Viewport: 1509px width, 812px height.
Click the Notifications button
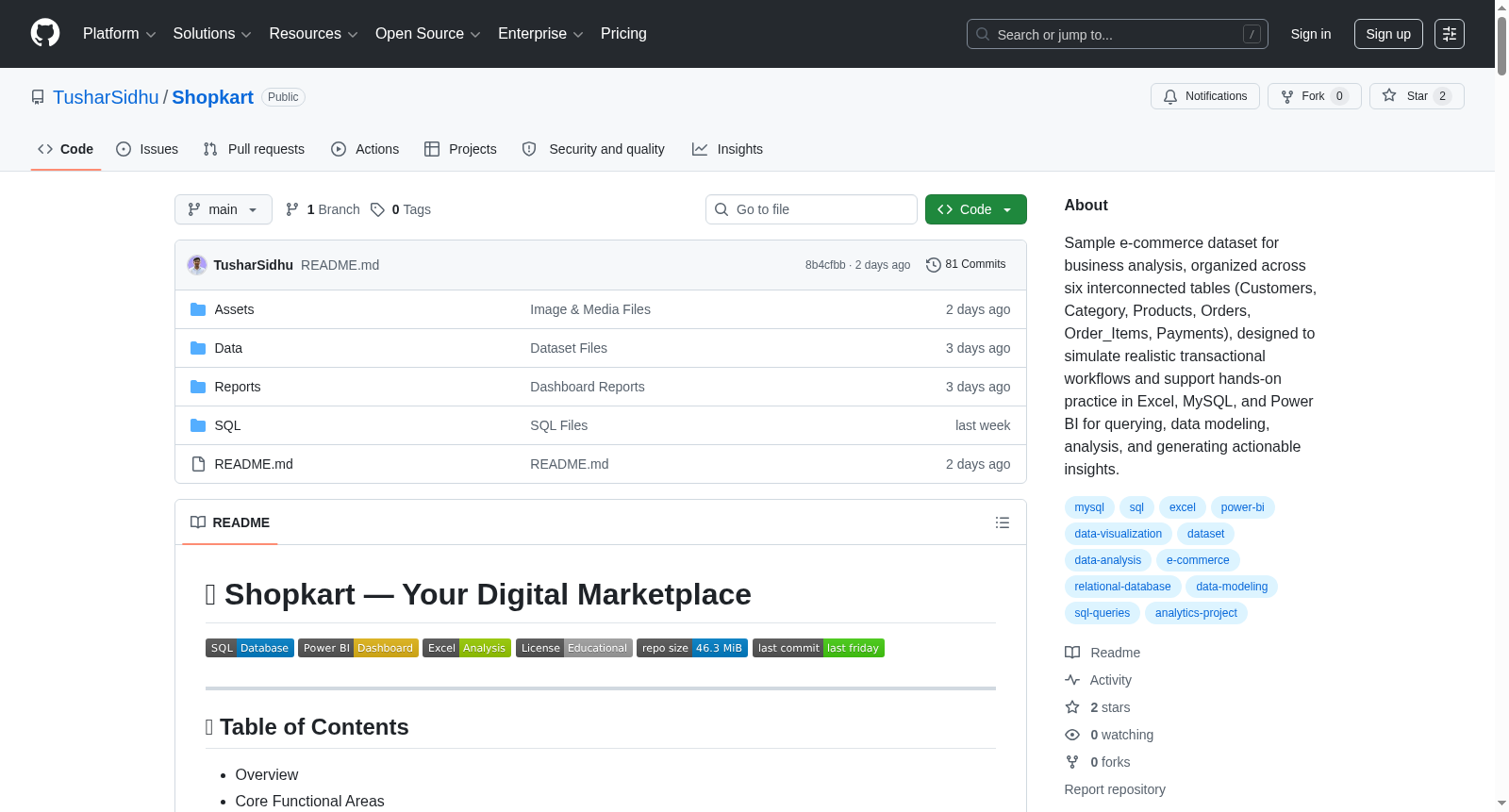tap(1205, 96)
